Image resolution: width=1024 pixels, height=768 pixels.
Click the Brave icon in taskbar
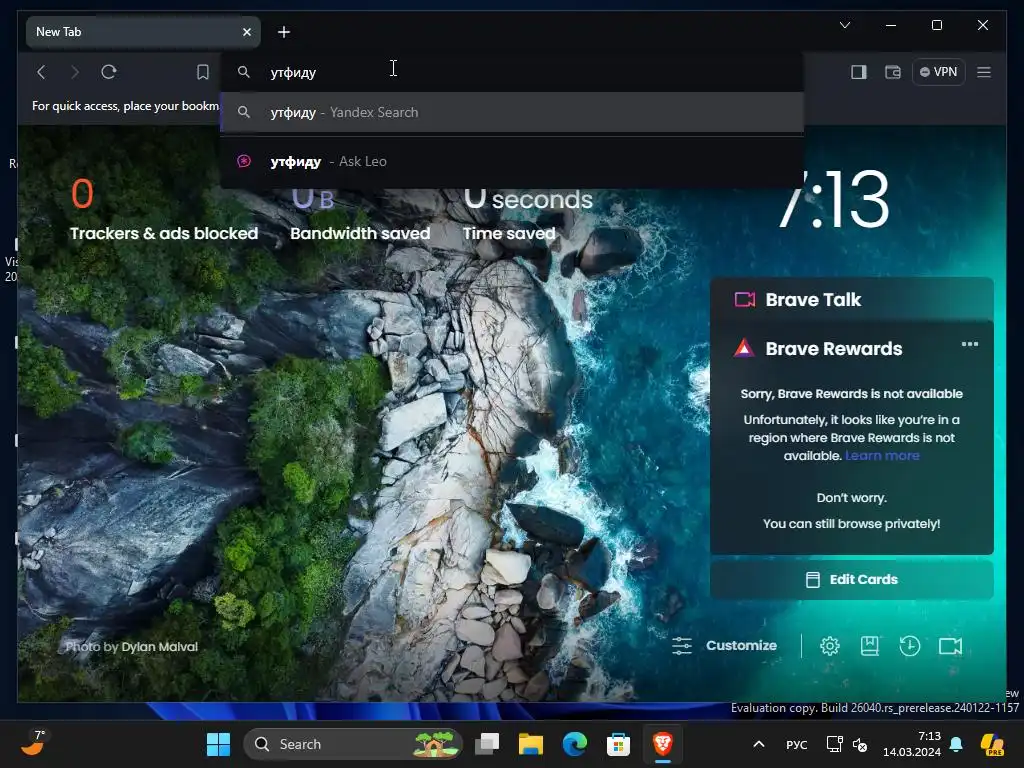(662, 744)
